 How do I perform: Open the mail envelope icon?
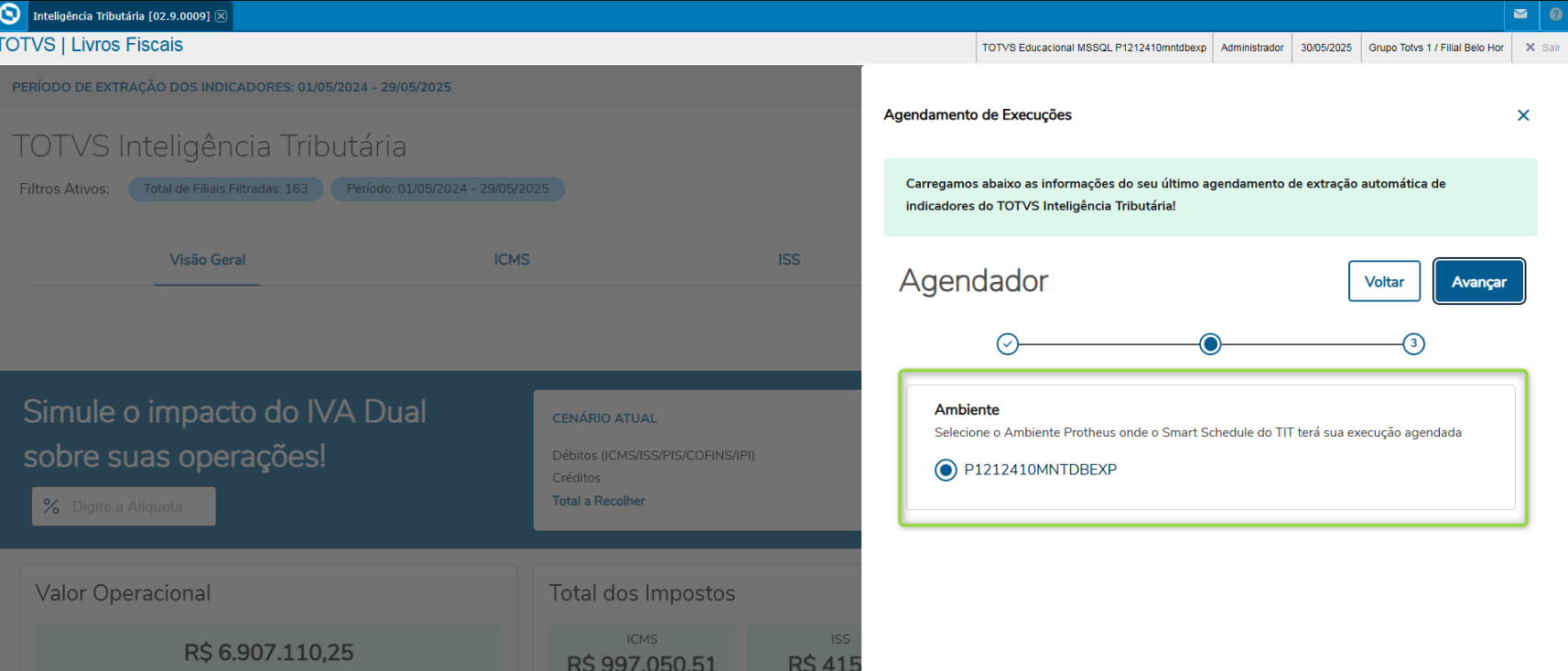coord(1520,15)
